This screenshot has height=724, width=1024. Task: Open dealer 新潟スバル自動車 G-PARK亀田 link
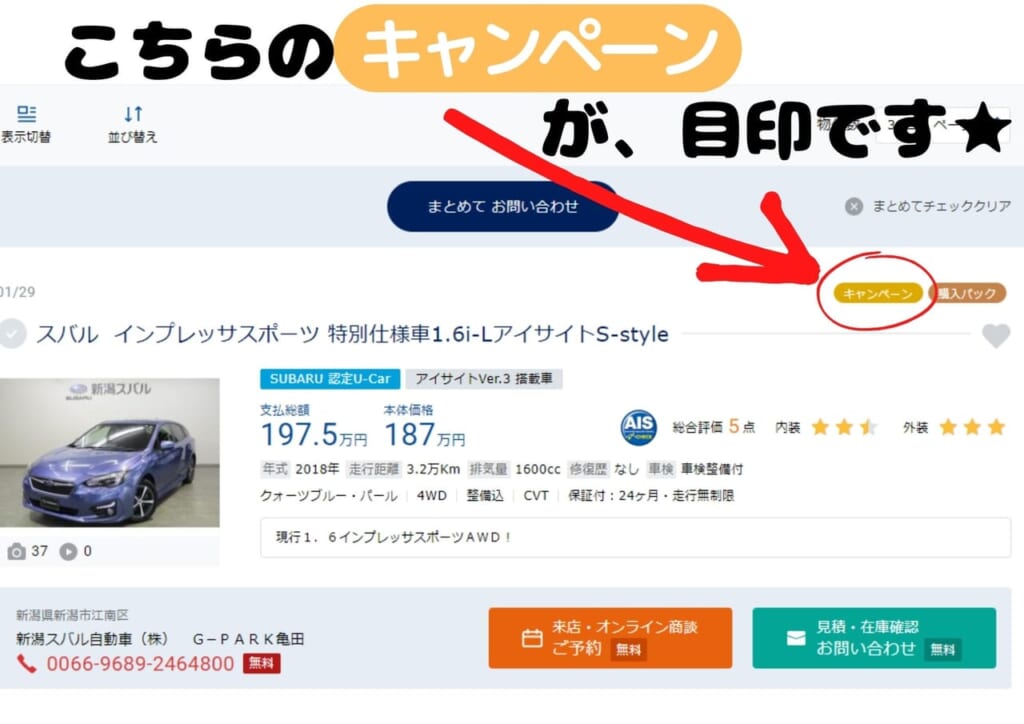[x=160, y=639]
